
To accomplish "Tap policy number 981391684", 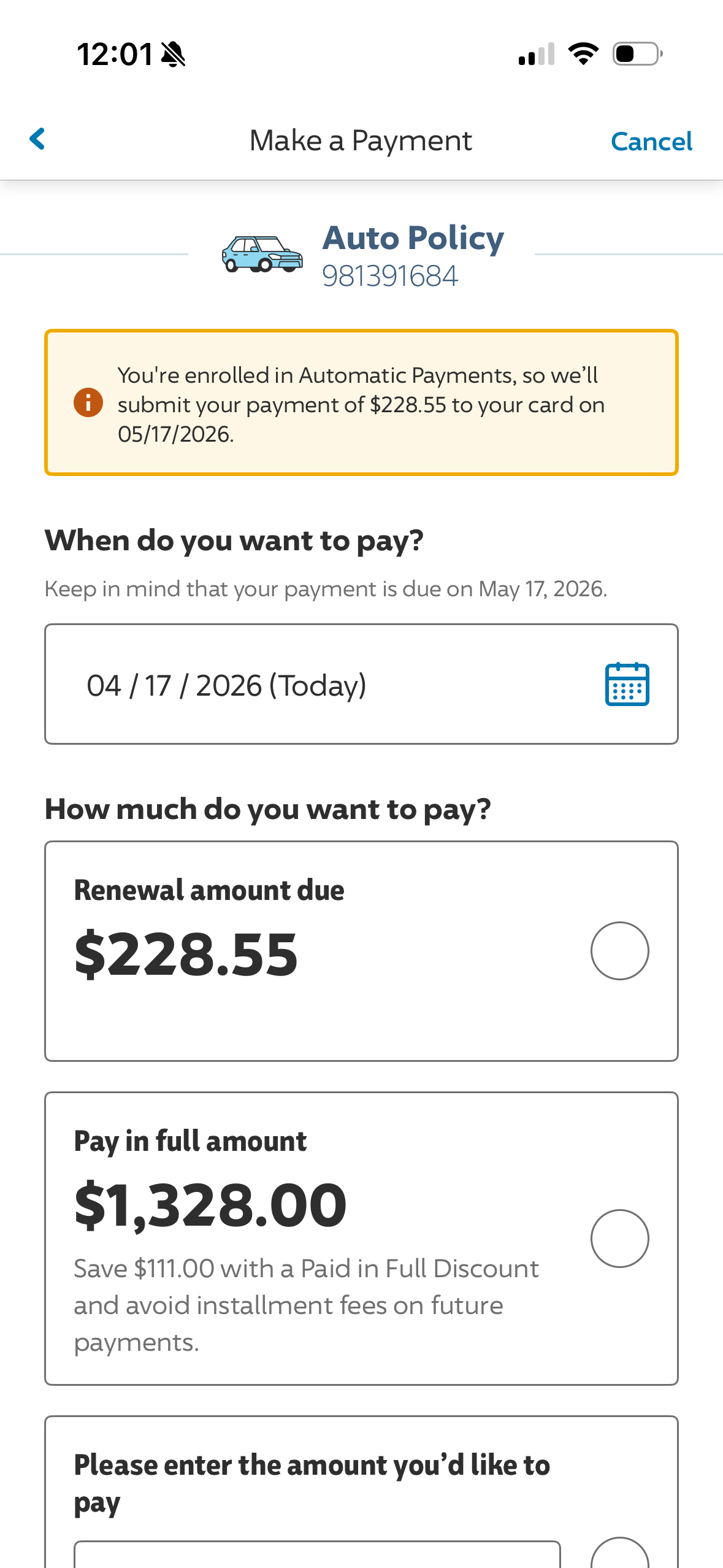I will (390, 276).
